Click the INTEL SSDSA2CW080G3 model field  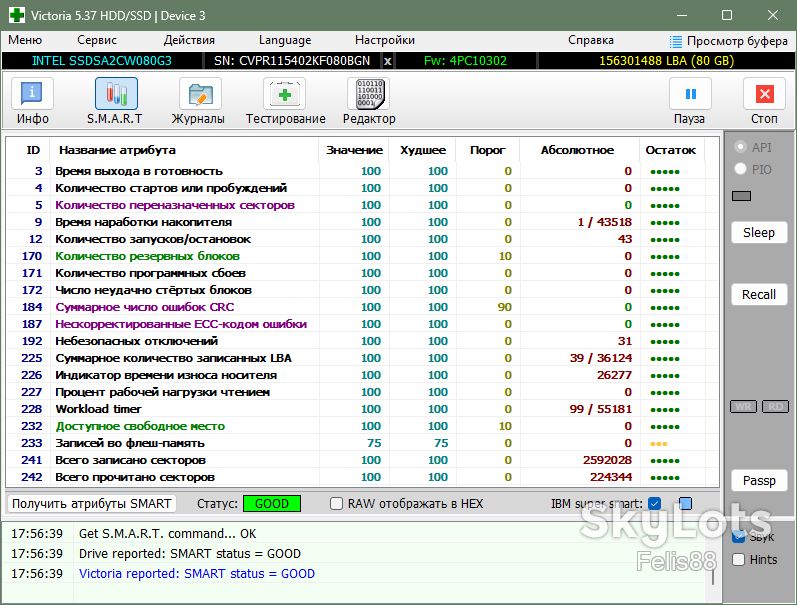tap(102, 61)
